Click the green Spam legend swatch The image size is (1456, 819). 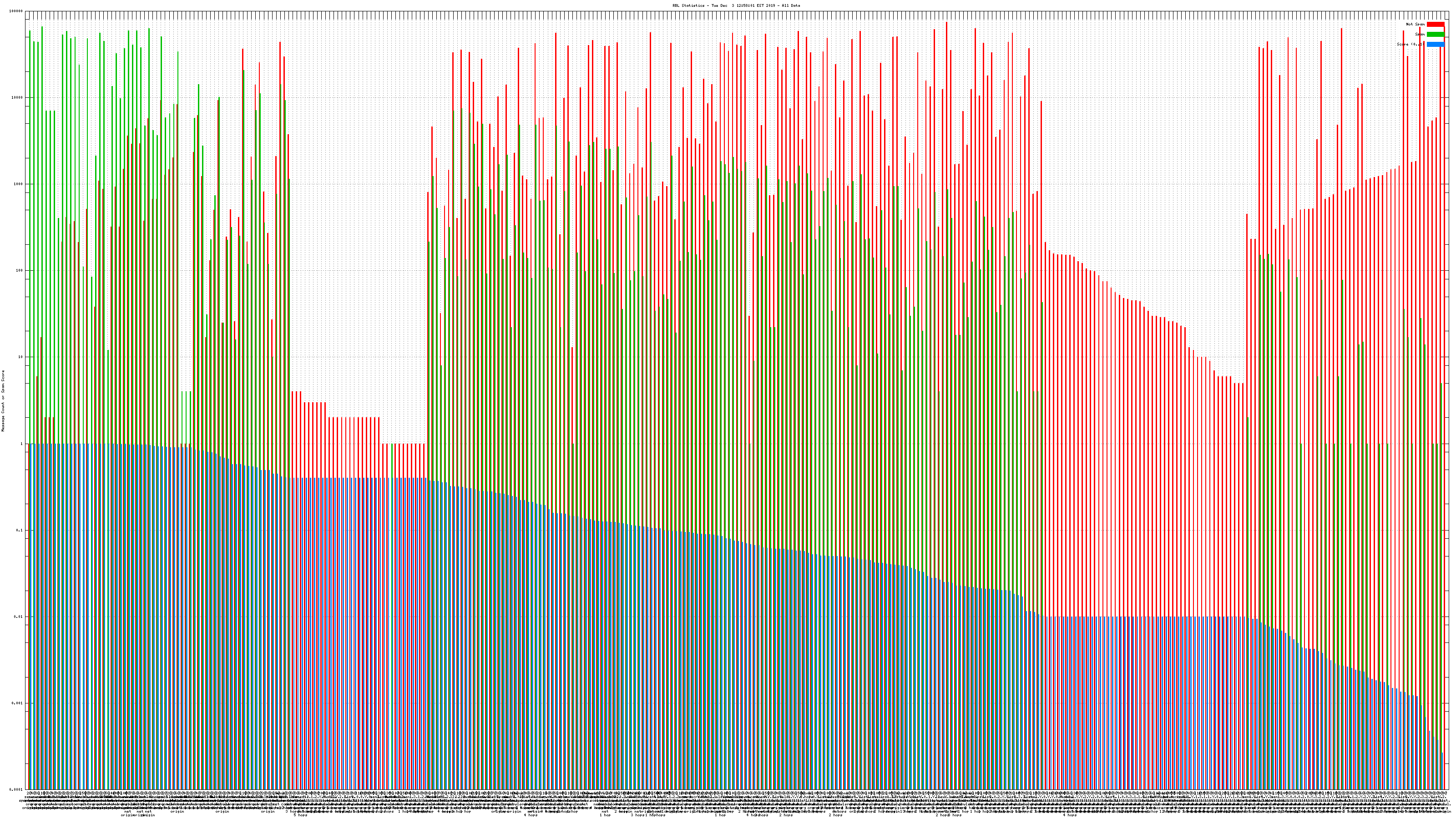pos(1435,35)
